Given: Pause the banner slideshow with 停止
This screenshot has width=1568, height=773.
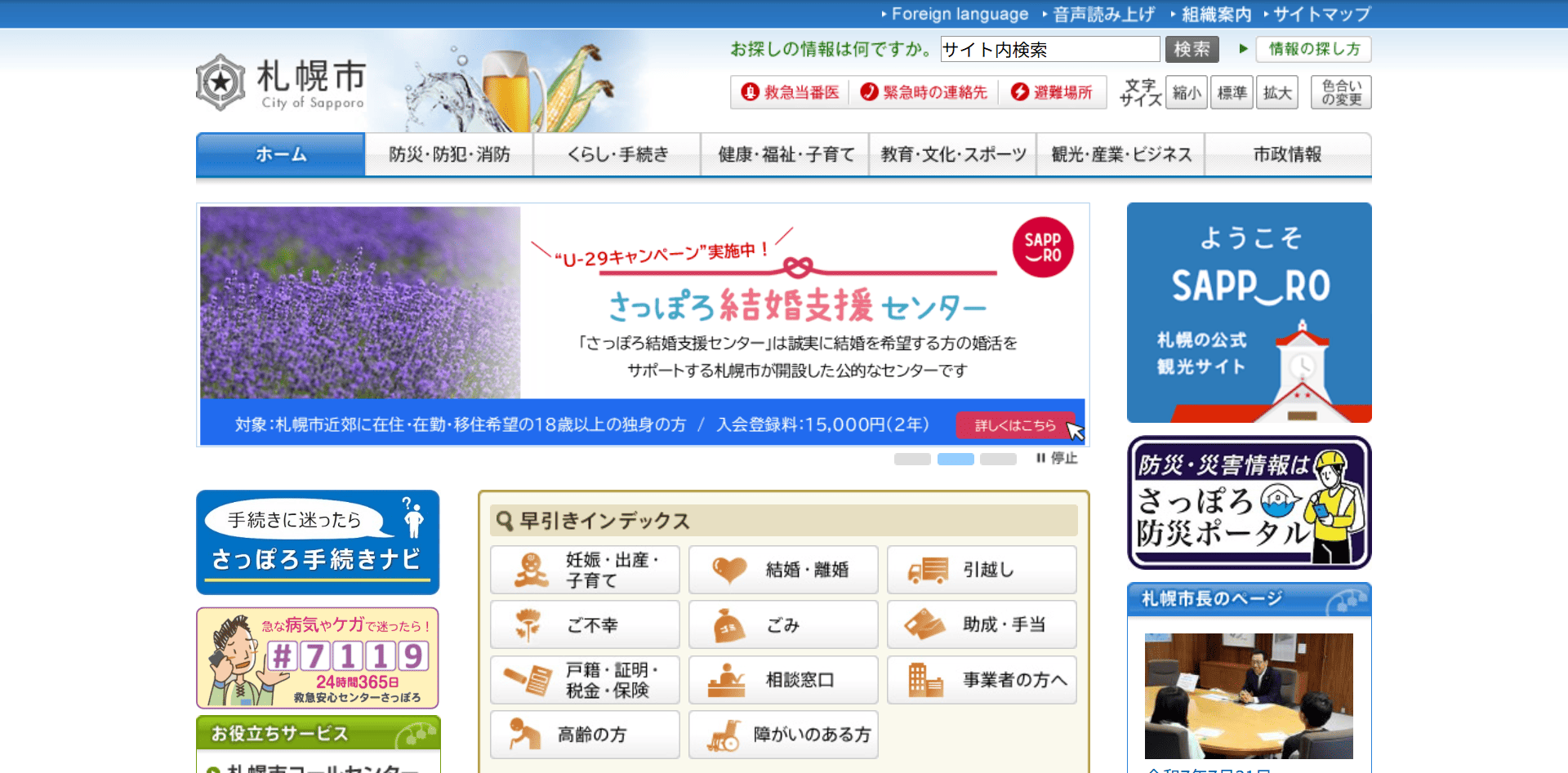Looking at the screenshot, I should [x=1057, y=458].
